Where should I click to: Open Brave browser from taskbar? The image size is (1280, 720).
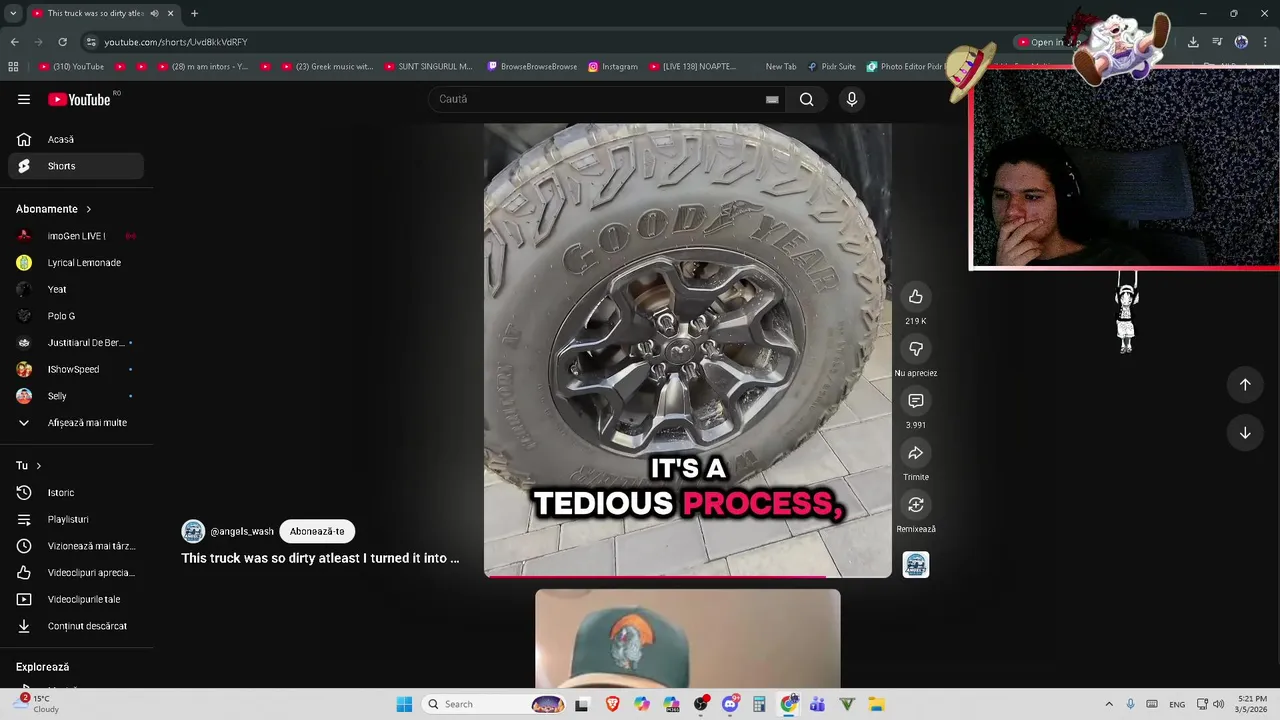(612, 704)
